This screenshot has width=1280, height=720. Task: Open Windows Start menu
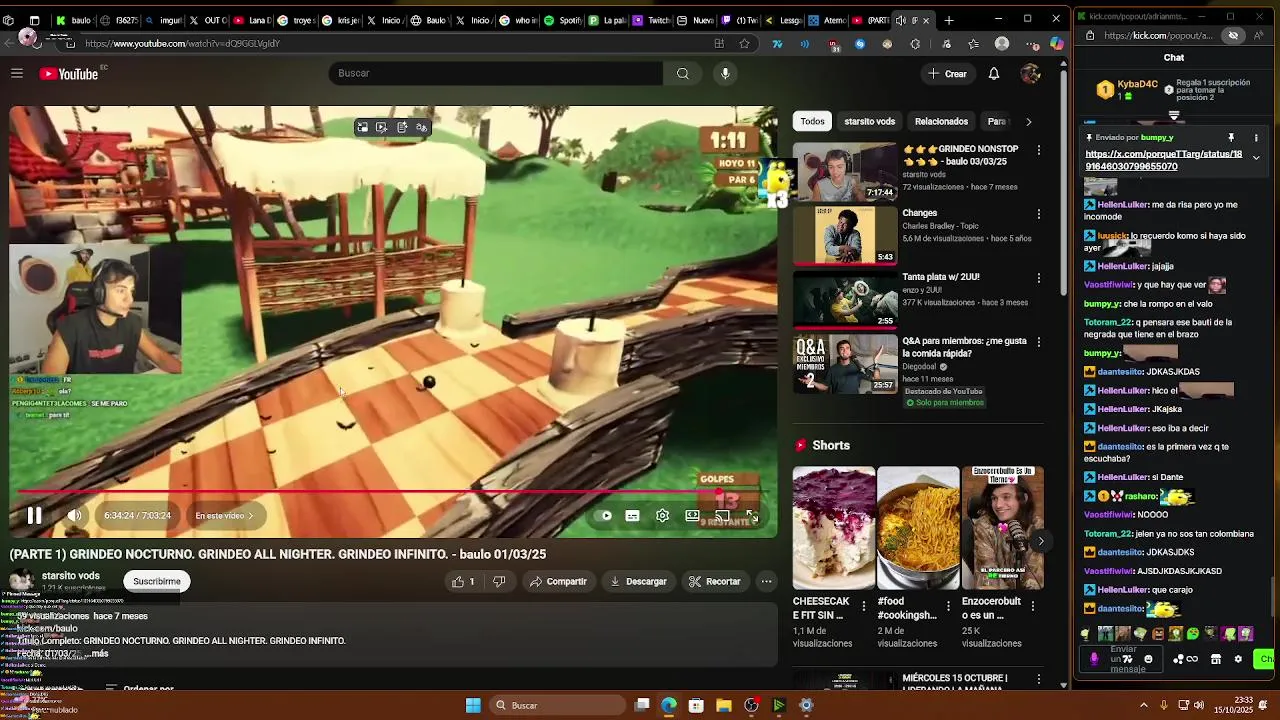coord(473,706)
